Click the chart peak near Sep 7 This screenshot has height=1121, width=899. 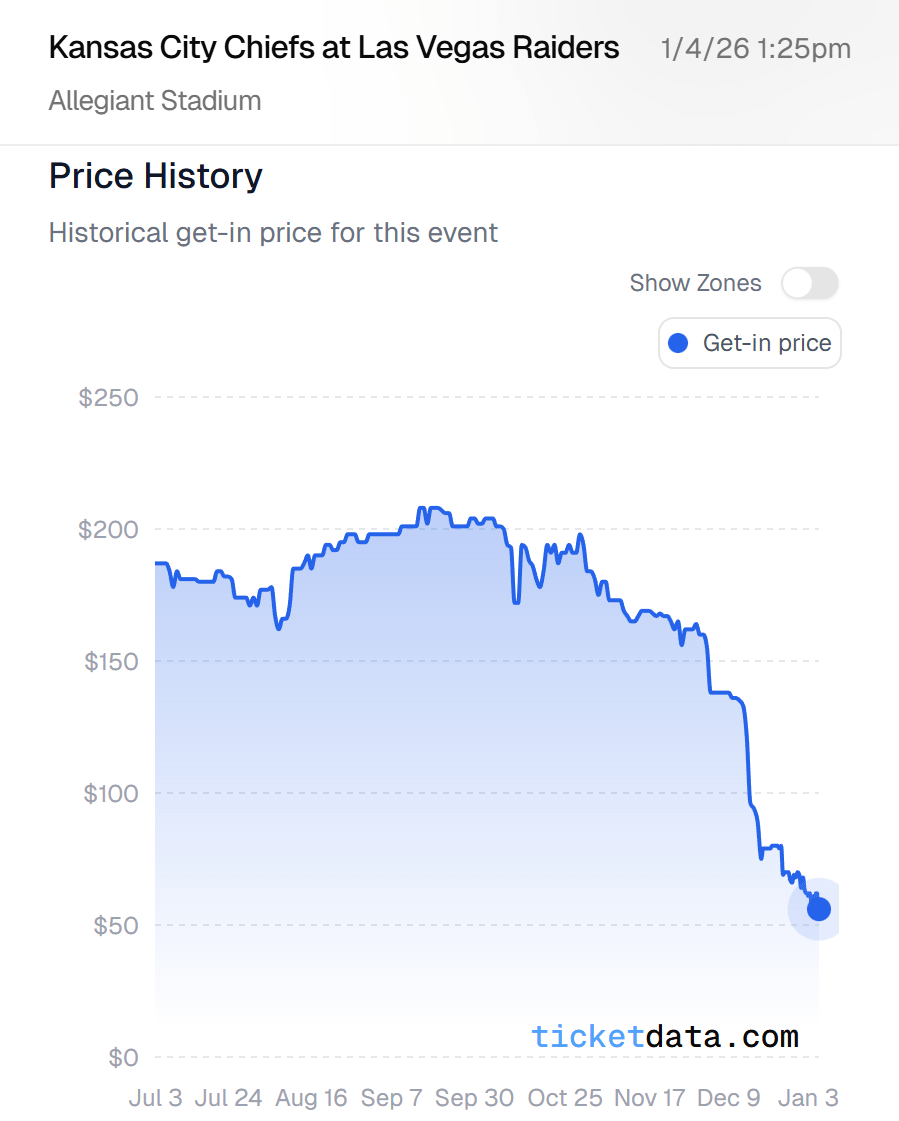(421, 509)
